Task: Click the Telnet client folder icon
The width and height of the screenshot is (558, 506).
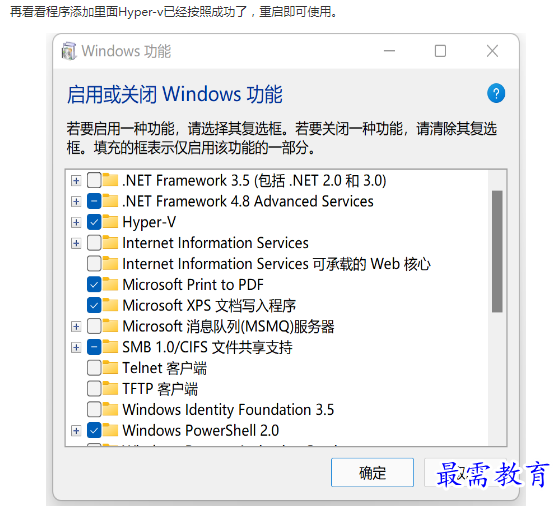Action: tap(110, 368)
